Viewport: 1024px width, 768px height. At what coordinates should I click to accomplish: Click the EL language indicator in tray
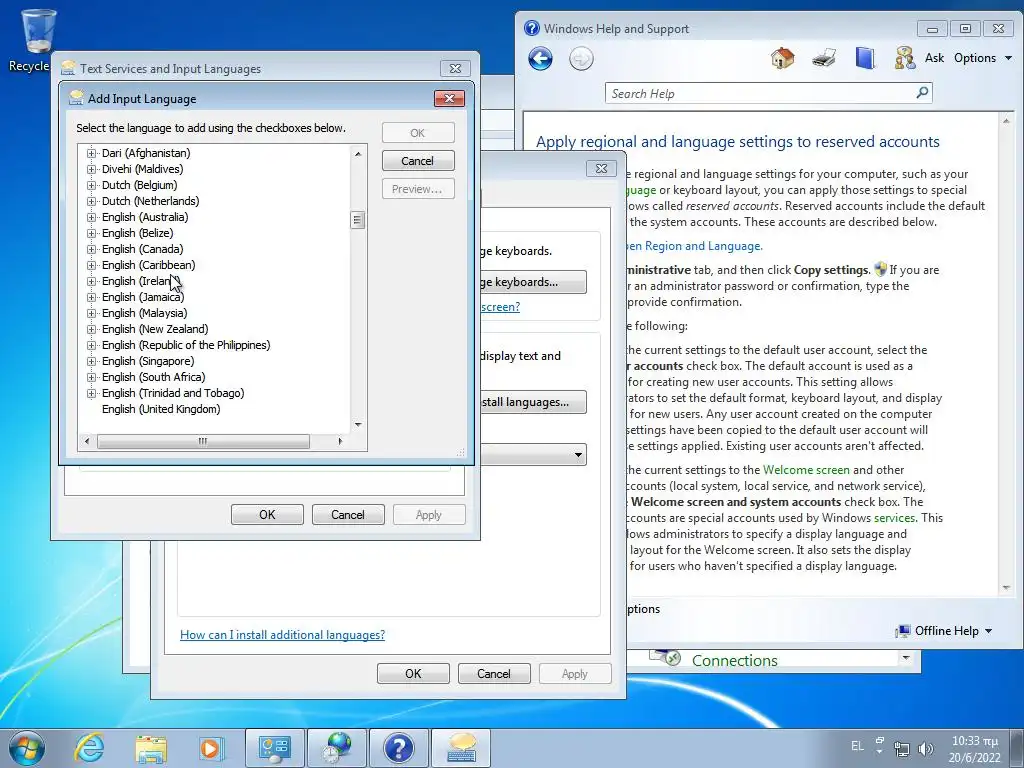tap(857, 746)
